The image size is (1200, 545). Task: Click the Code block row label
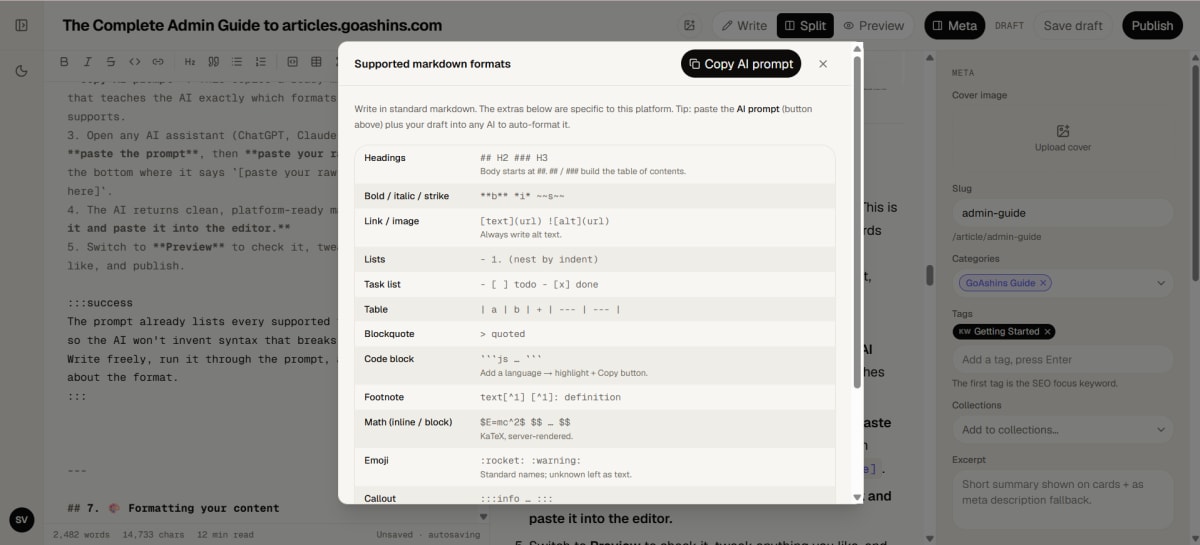pyautogui.click(x=389, y=359)
